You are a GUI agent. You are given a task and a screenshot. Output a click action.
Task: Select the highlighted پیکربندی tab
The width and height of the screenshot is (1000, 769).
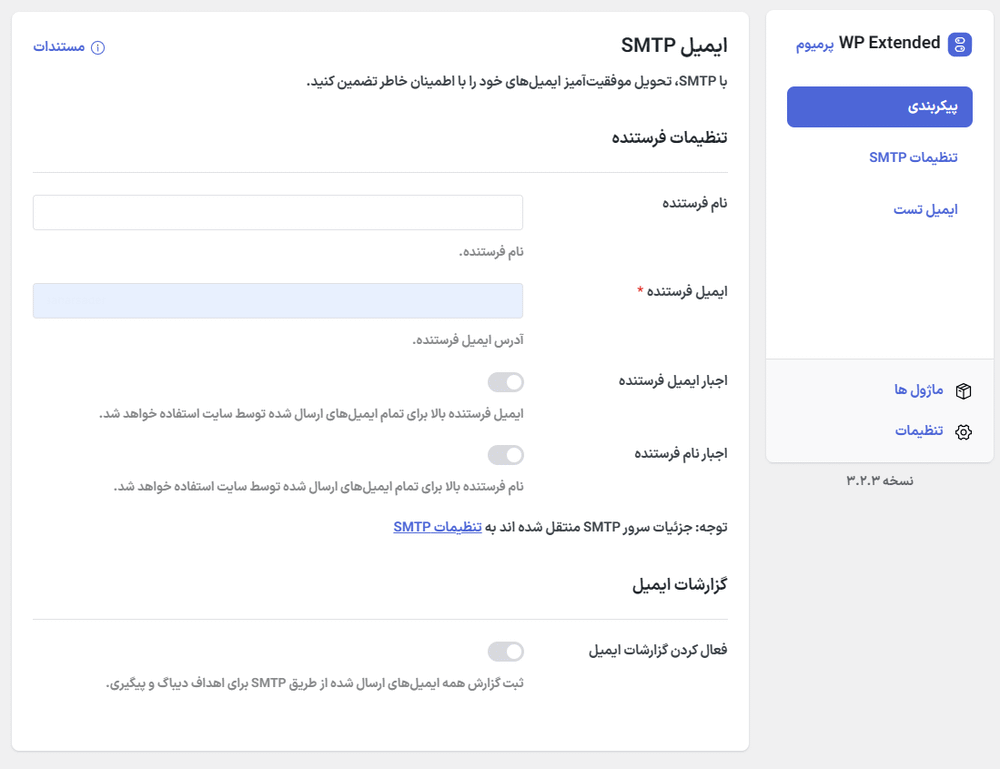[x=879, y=106]
